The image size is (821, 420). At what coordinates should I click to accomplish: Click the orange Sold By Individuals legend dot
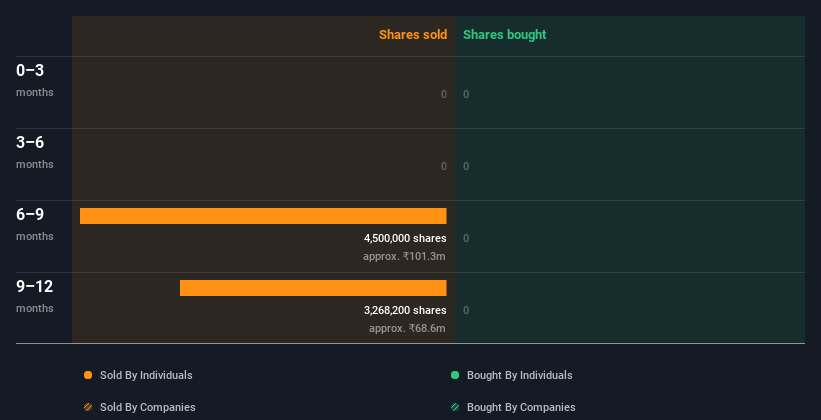(88, 375)
